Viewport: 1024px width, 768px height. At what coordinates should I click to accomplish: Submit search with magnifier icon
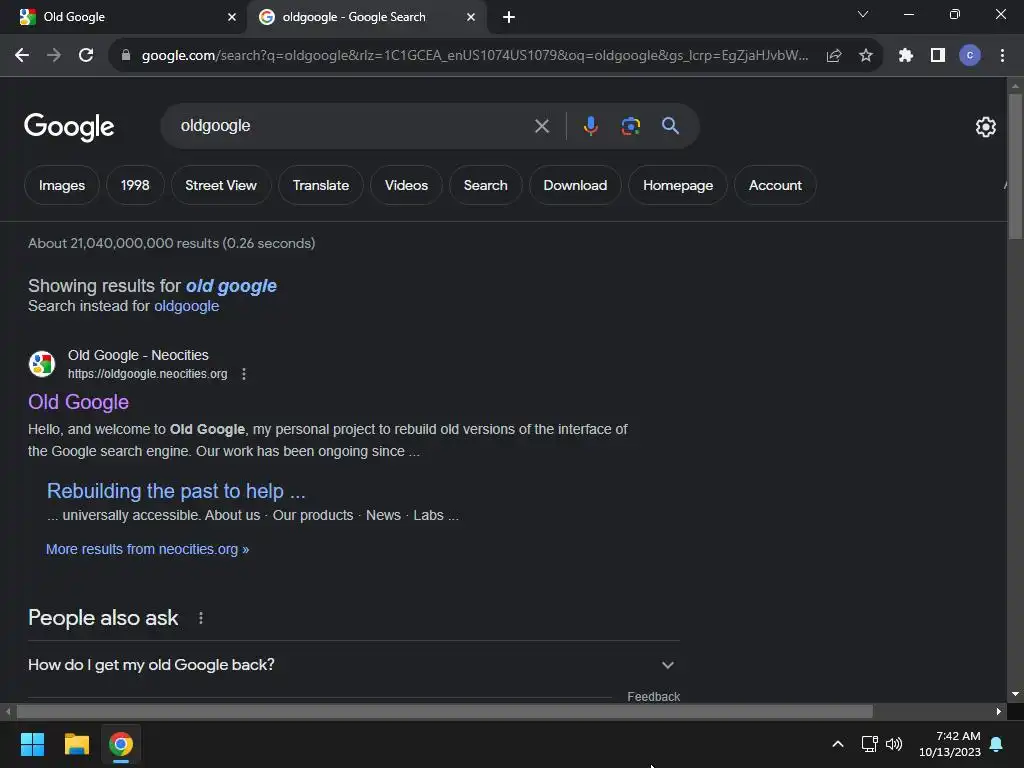(670, 126)
